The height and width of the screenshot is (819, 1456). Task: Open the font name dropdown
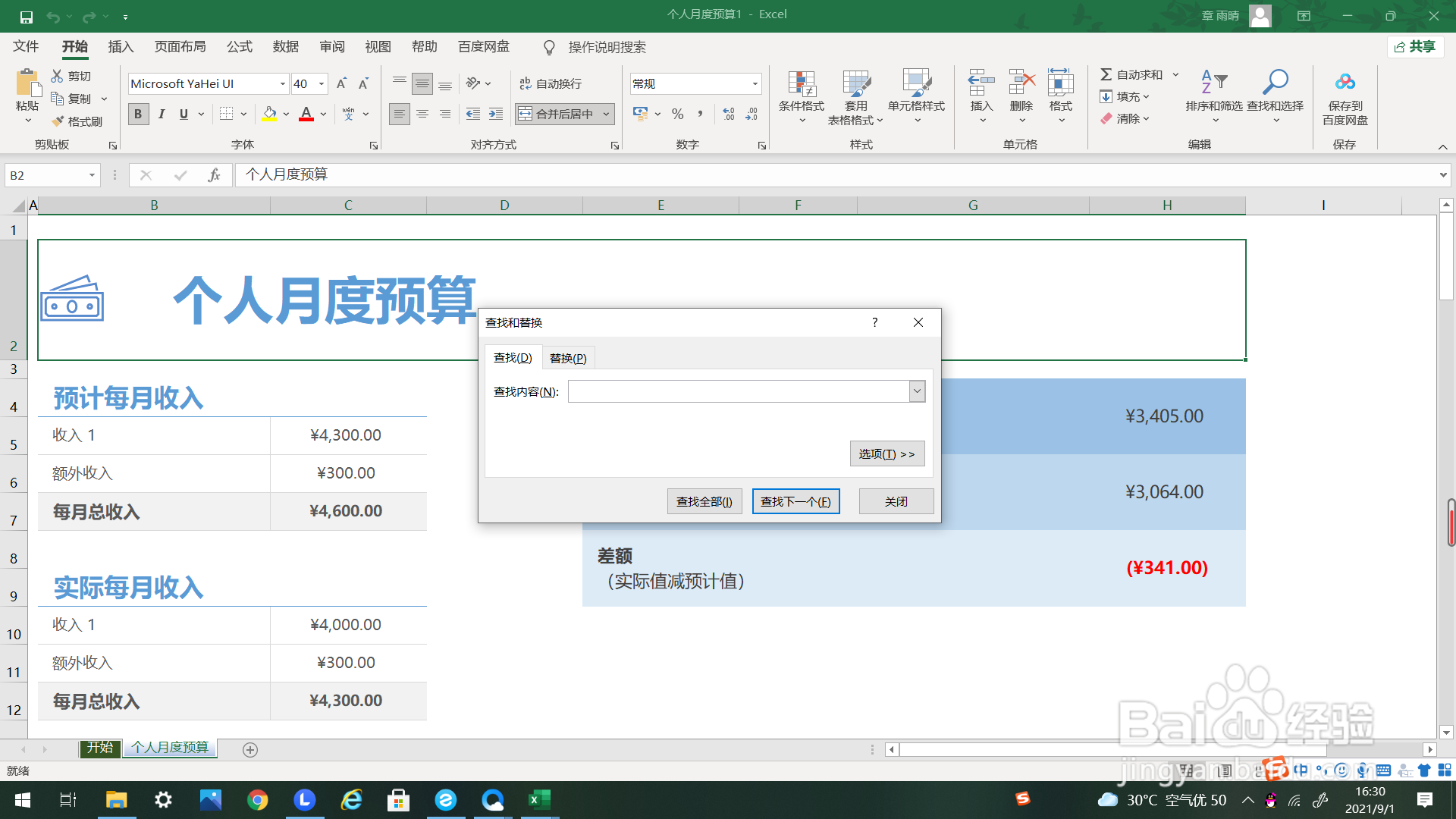tap(282, 83)
